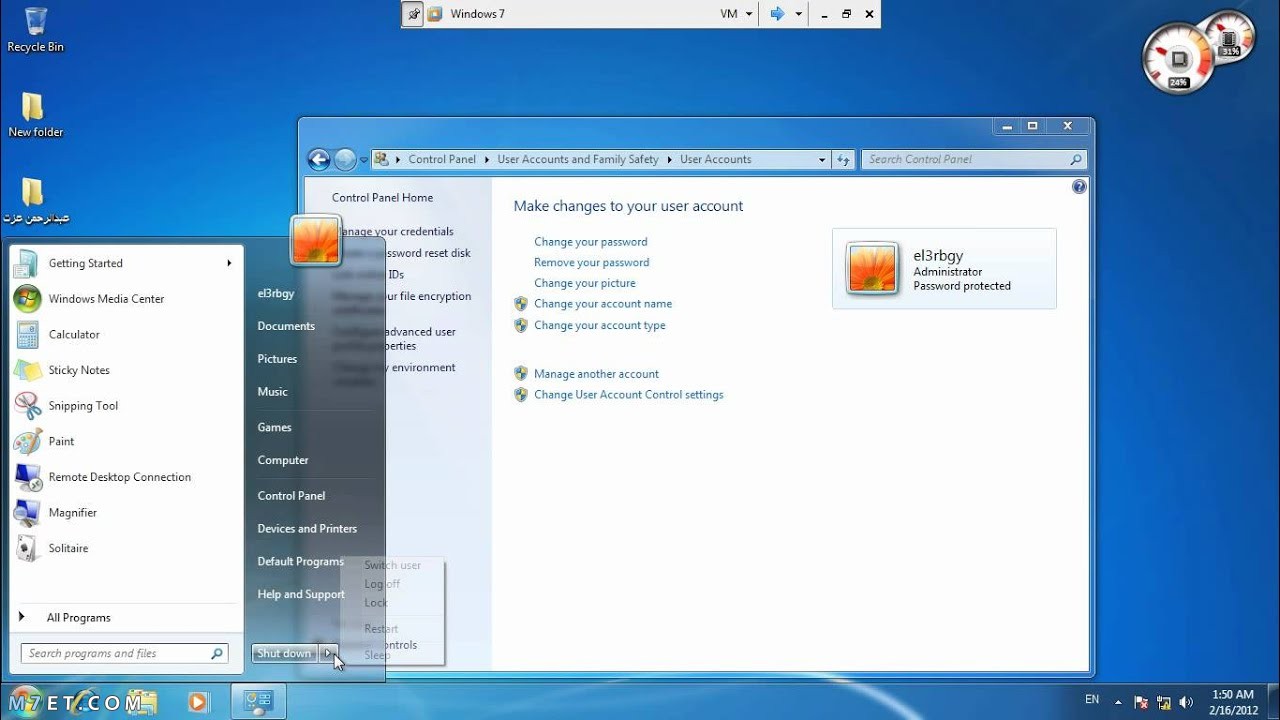The height and width of the screenshot is (720, 1280).
Task: Click the address bar refresh button
Action: click(843, 159)
